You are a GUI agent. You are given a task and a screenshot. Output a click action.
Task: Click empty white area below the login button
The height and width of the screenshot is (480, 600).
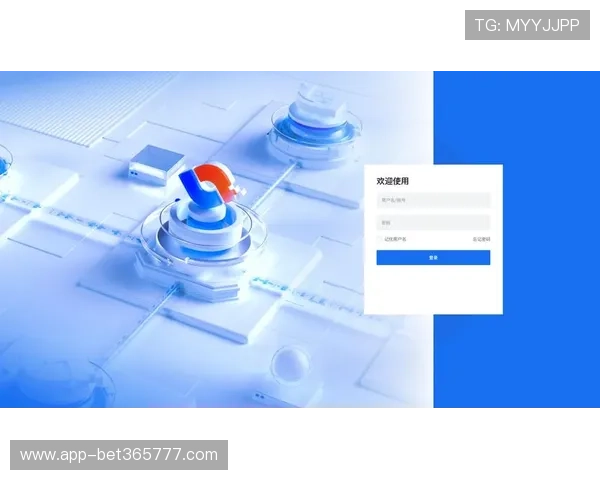(x=433, y=290)
